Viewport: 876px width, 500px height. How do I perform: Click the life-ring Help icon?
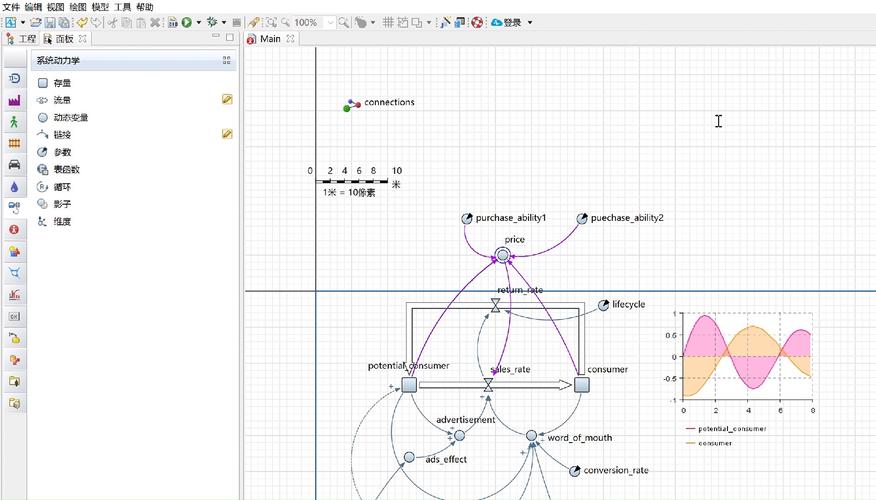[x=477, y=22]
